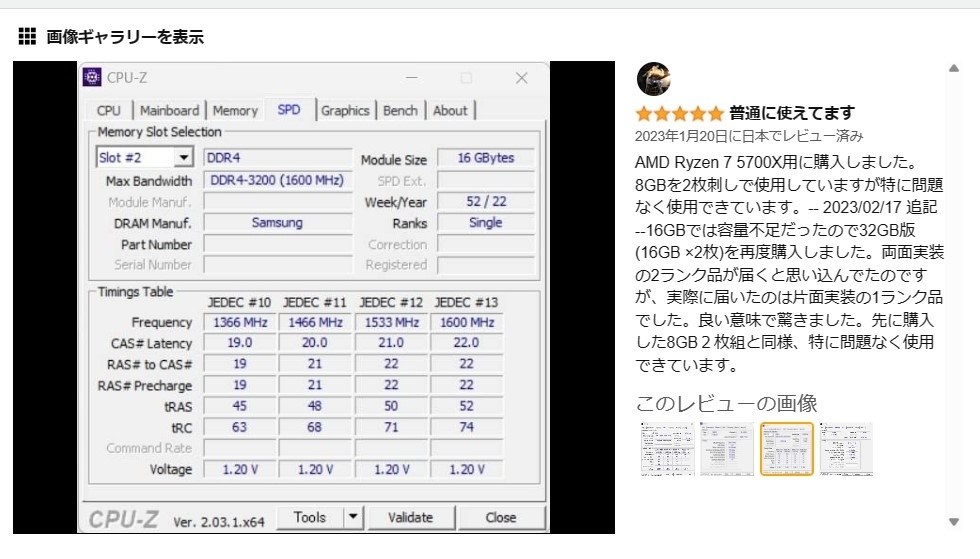Click the 20.0 CAS latency cell
Image resolution: width=980 pixels, height=559 pixels.
pyautogui.click(x=315, y=343)
